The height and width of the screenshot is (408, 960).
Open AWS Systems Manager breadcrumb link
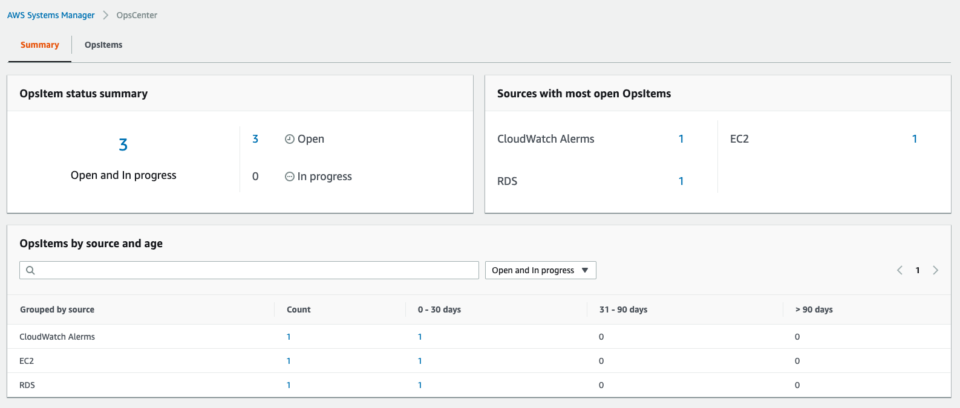(51, 15)
